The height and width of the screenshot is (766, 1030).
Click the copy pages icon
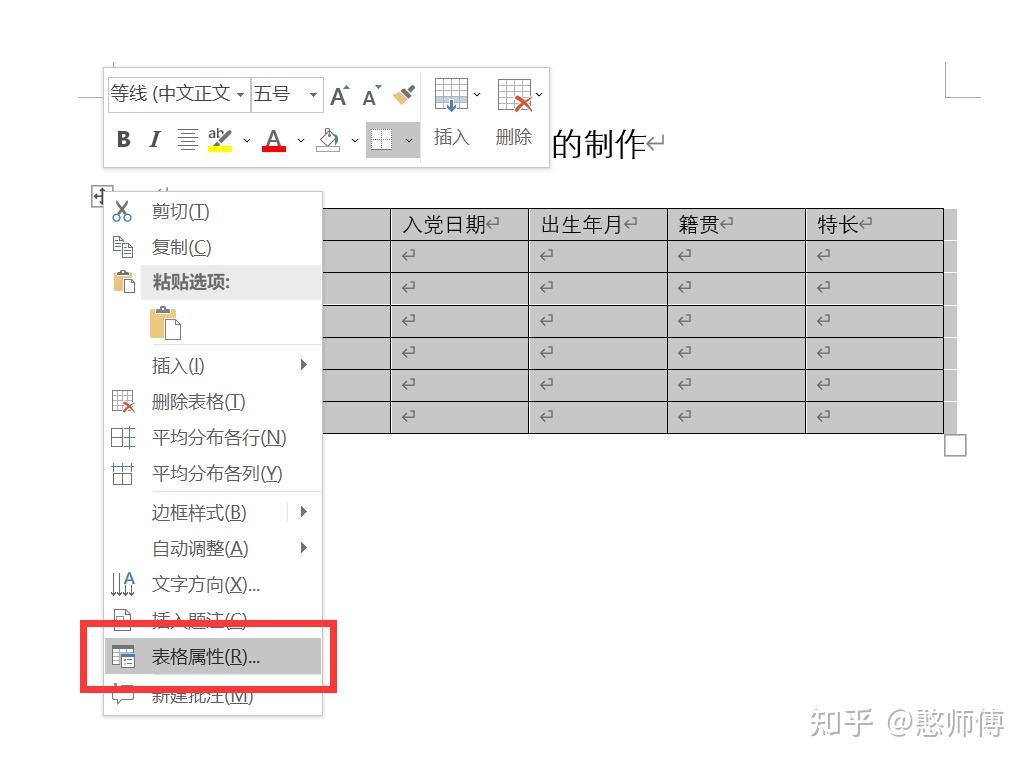pyautogui.click(x=123, y=247)
